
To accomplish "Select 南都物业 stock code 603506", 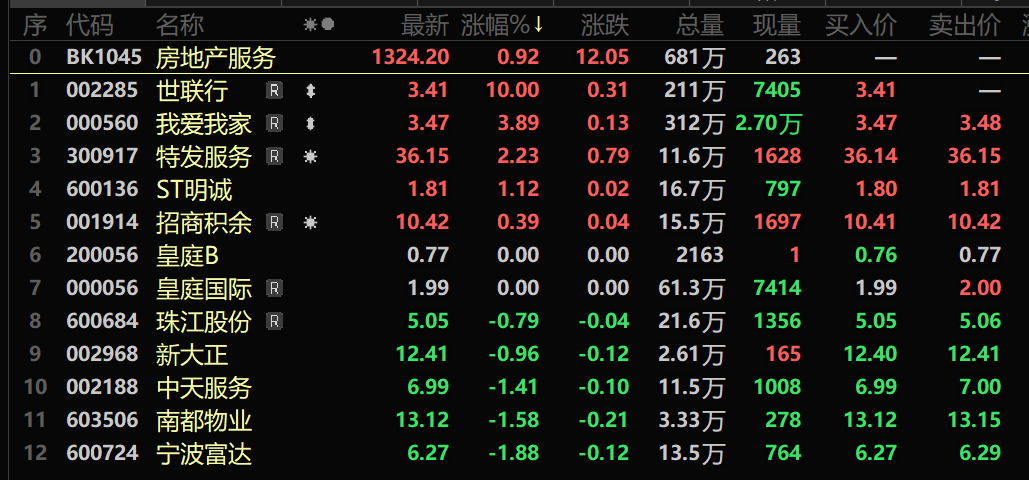I will pos(102,419).
